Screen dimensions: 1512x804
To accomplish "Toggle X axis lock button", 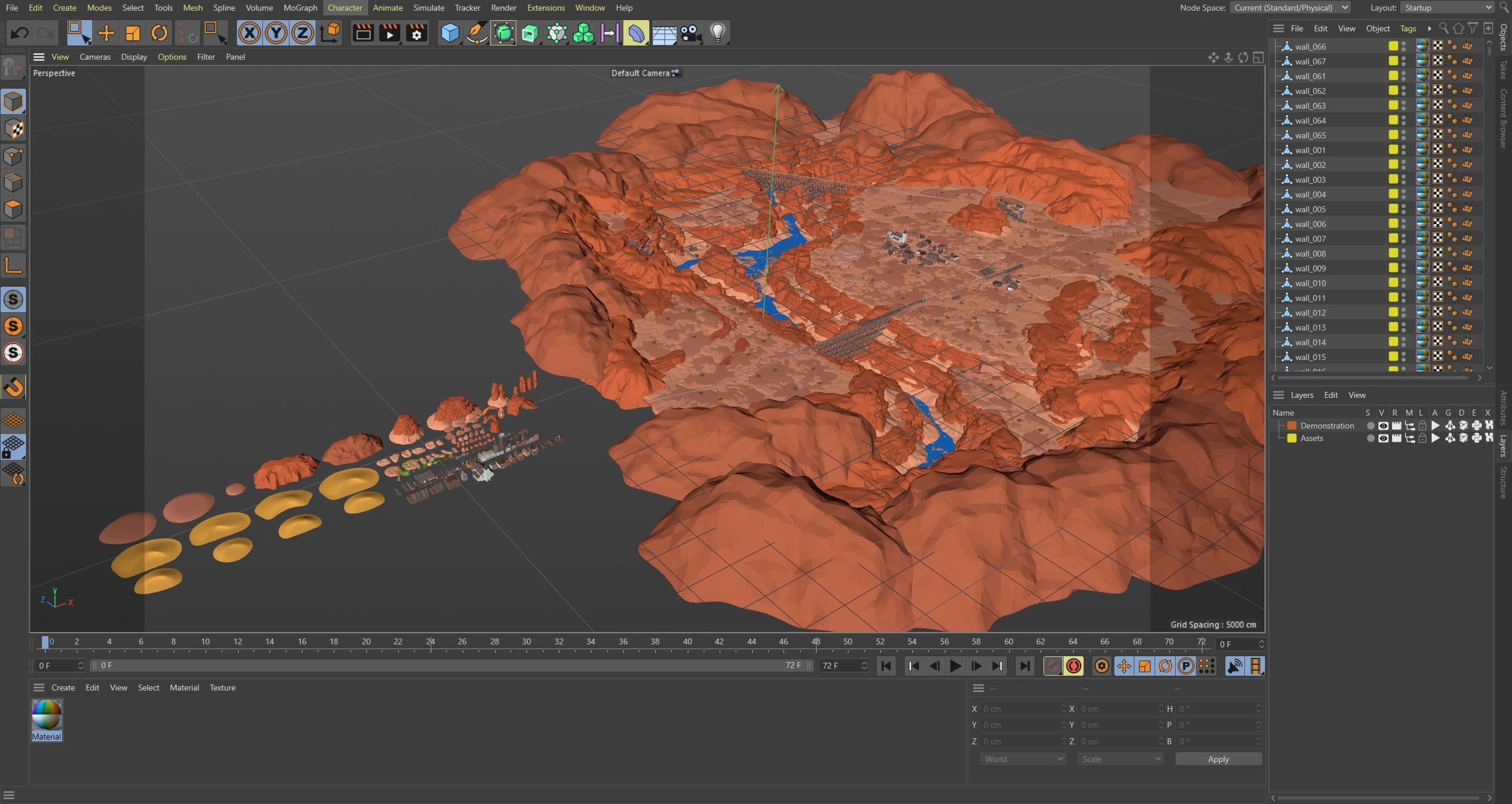I will pyautogui.click(x=249, y=33).
